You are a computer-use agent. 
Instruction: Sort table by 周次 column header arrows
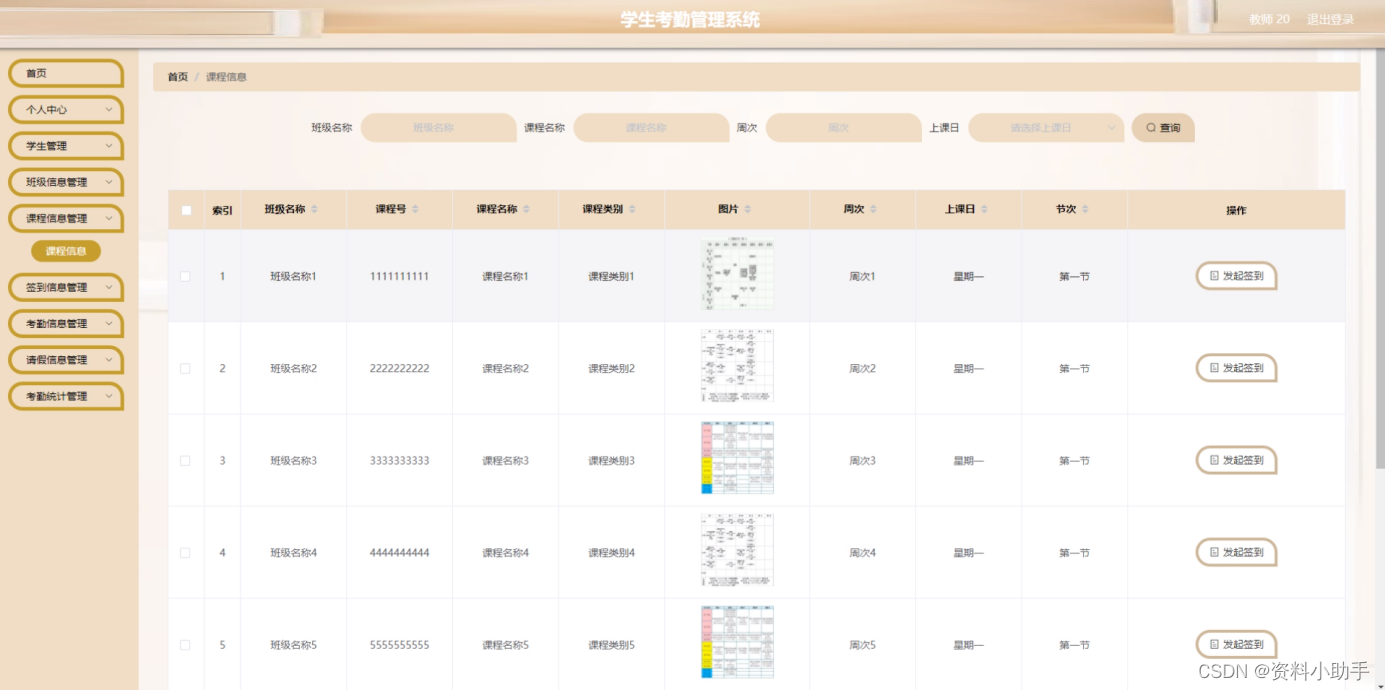coord(873,209)
